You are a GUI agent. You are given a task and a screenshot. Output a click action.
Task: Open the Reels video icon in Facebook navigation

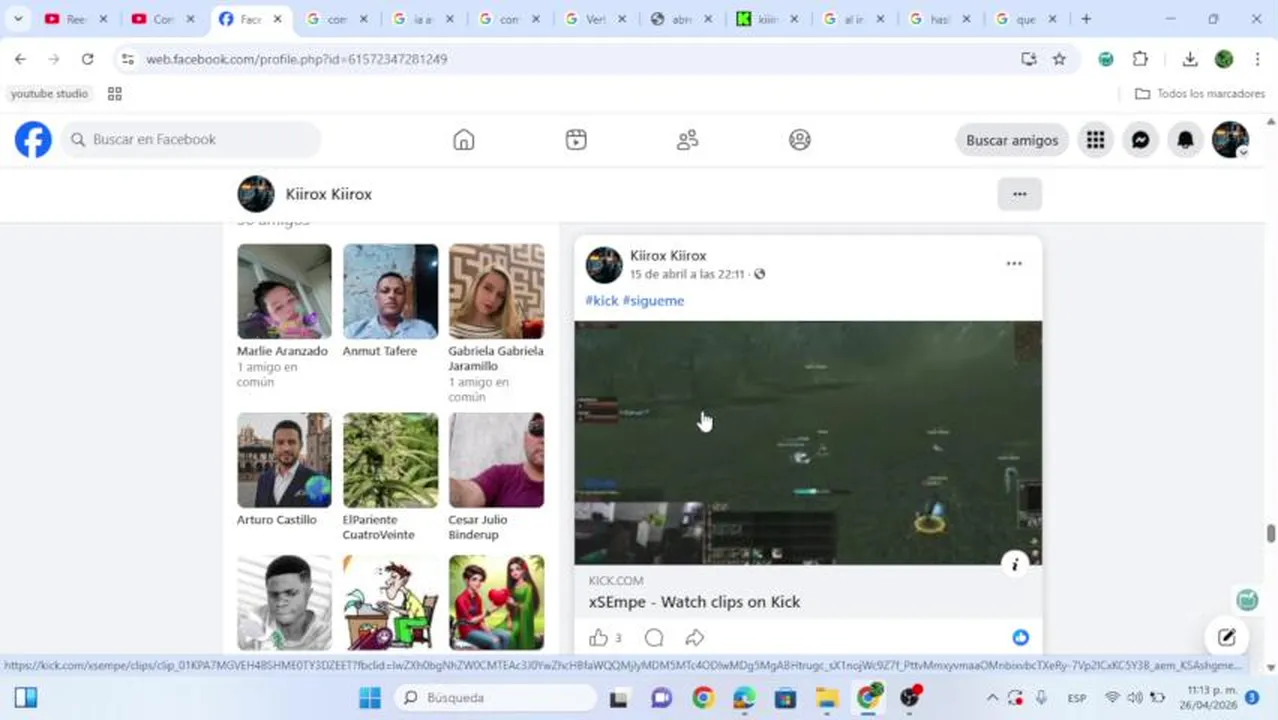(x=576, y=140)
